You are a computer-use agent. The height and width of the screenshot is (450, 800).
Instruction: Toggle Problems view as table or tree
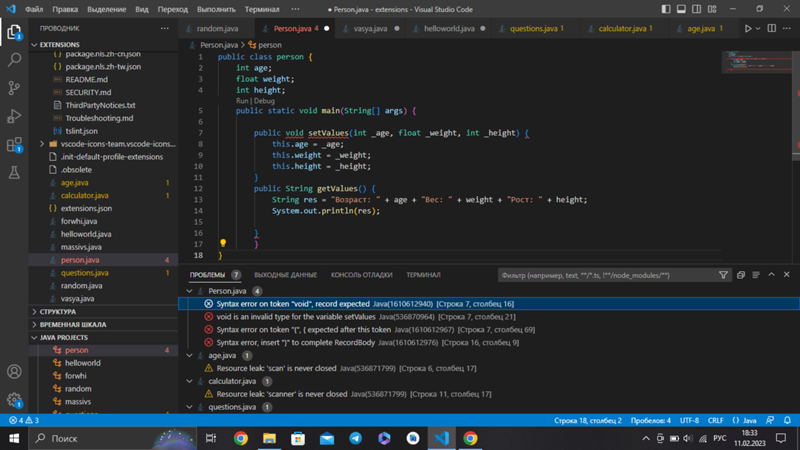pyautogui.click(x=755, y=275)
